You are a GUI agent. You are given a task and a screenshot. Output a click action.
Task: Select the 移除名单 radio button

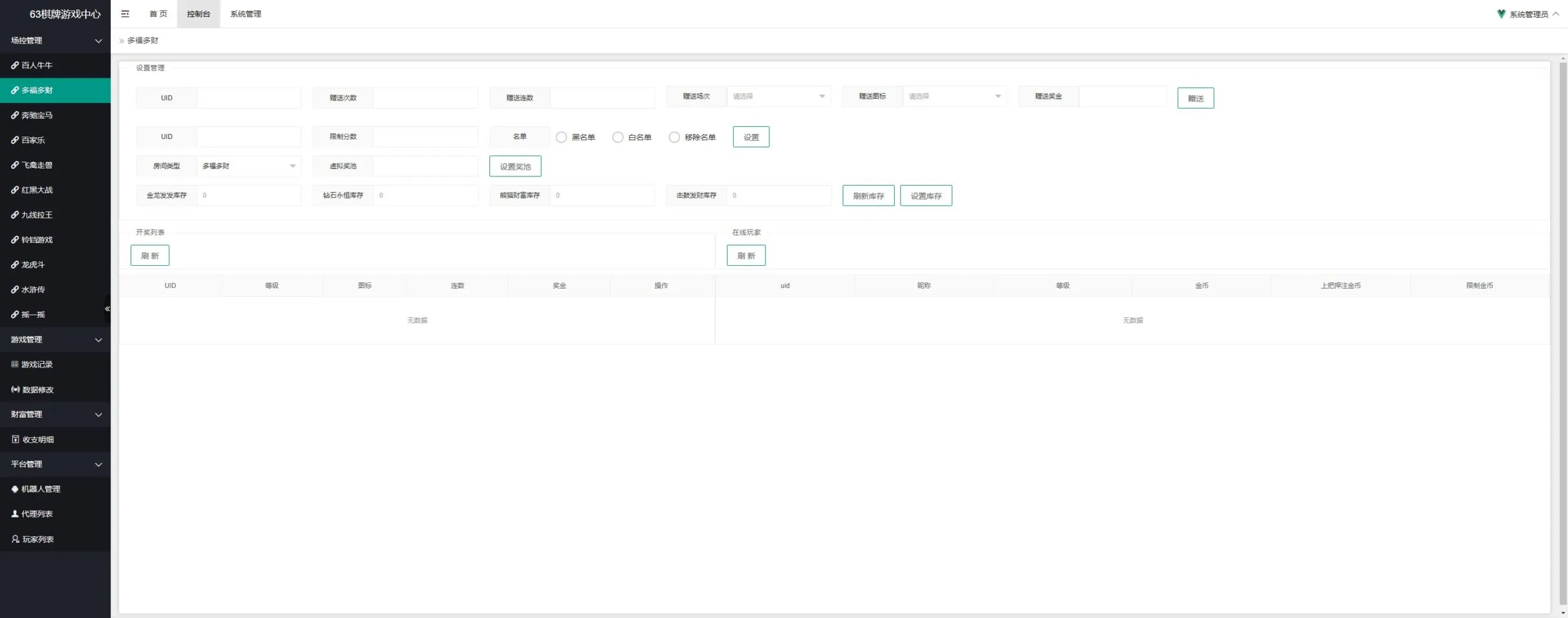pos(674,137)
